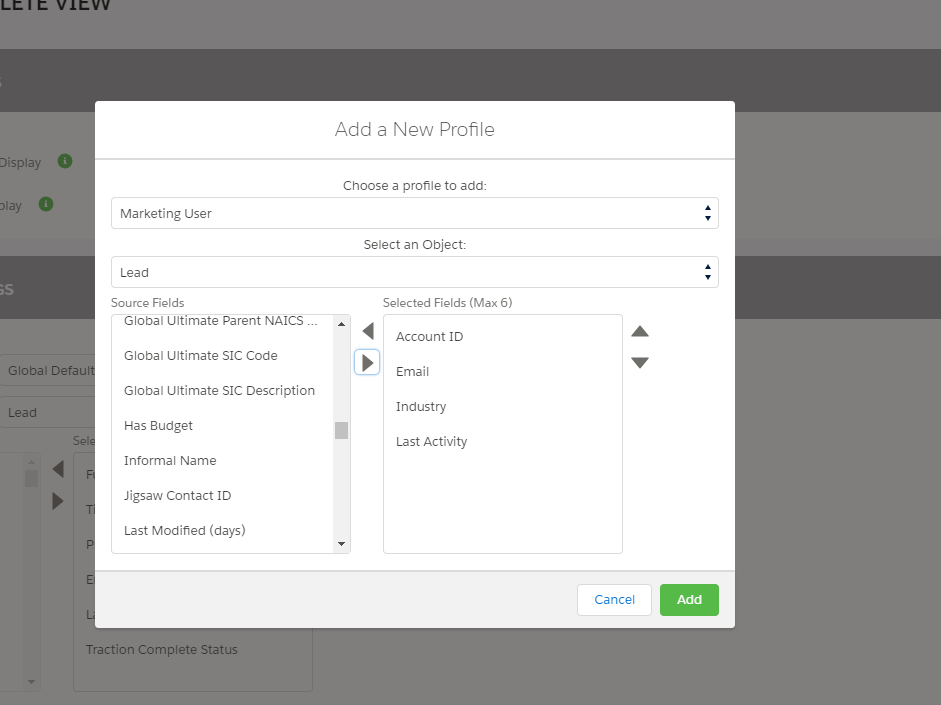Viewport: 941px width, 705px height.
Task: Move selected field up with up arrow
Action: pos(640,331)
